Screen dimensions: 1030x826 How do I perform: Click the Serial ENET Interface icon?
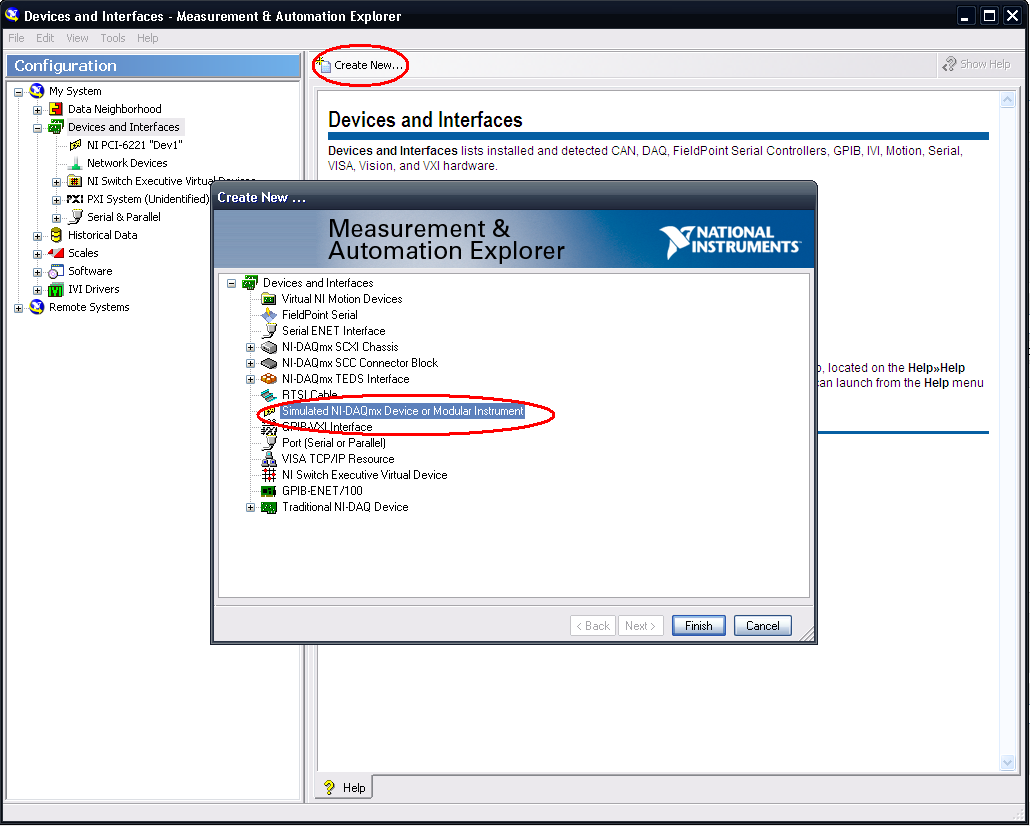point(269,331)
